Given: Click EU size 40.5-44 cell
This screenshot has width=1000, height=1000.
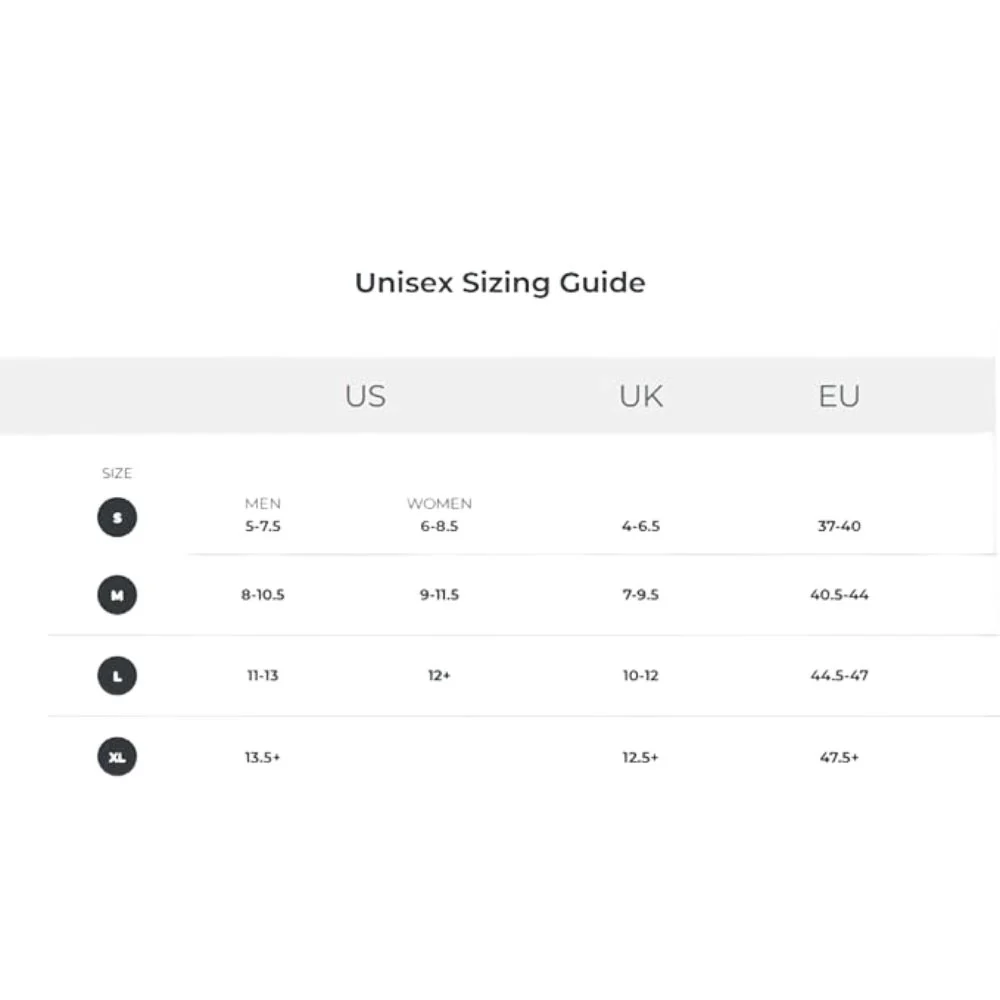Looking at the screenshot, I should click(839, 594).
